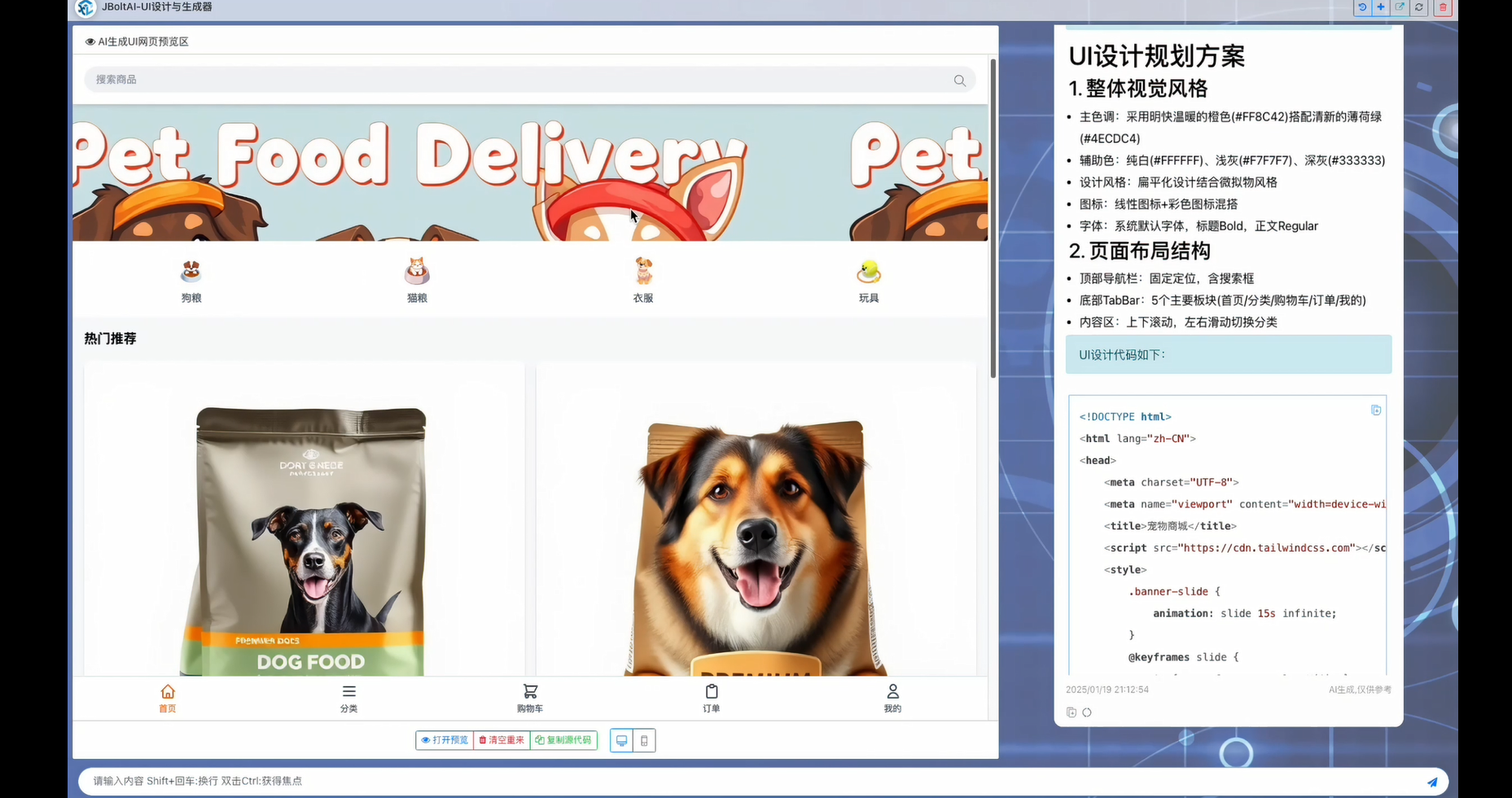
Task: Select the 分类 tab in bottom bar
Action: click(349, 699)
